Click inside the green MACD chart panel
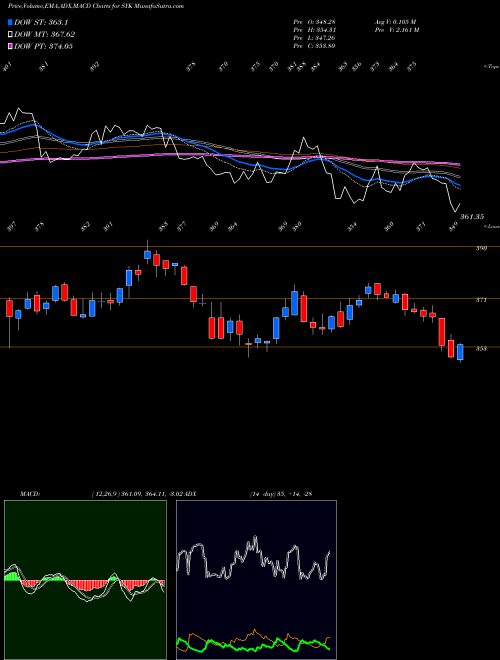This screenshot has width=500, height=660. 85,580
